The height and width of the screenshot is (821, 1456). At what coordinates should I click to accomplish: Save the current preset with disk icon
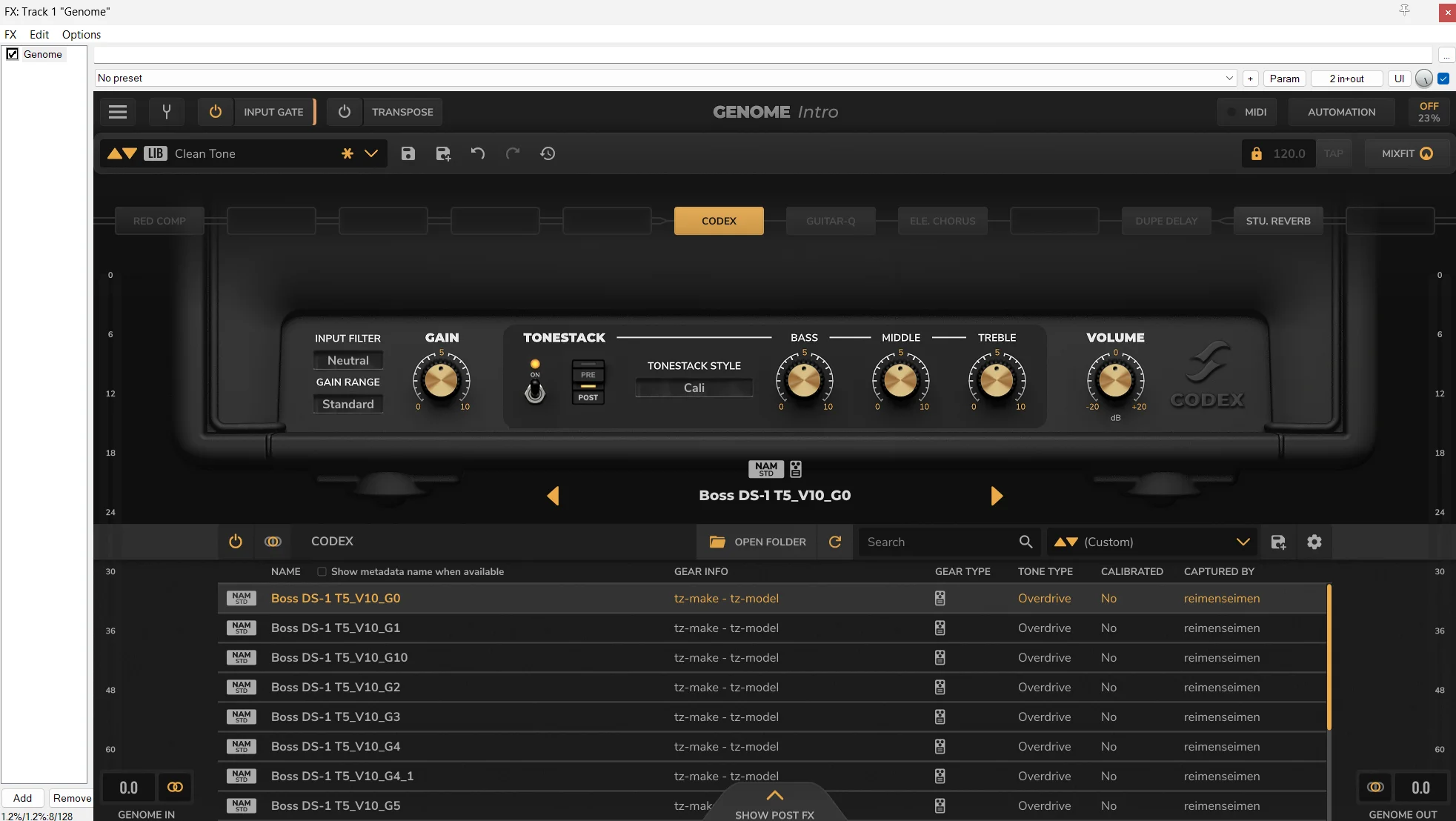tap(408, 153)
